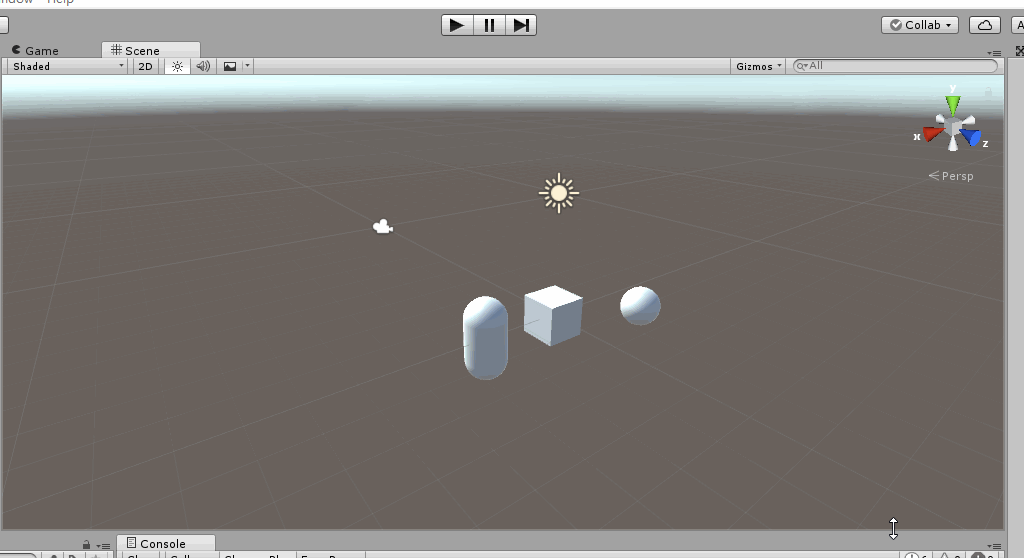Click the green Y axis gizmo cone

[953, 105]
